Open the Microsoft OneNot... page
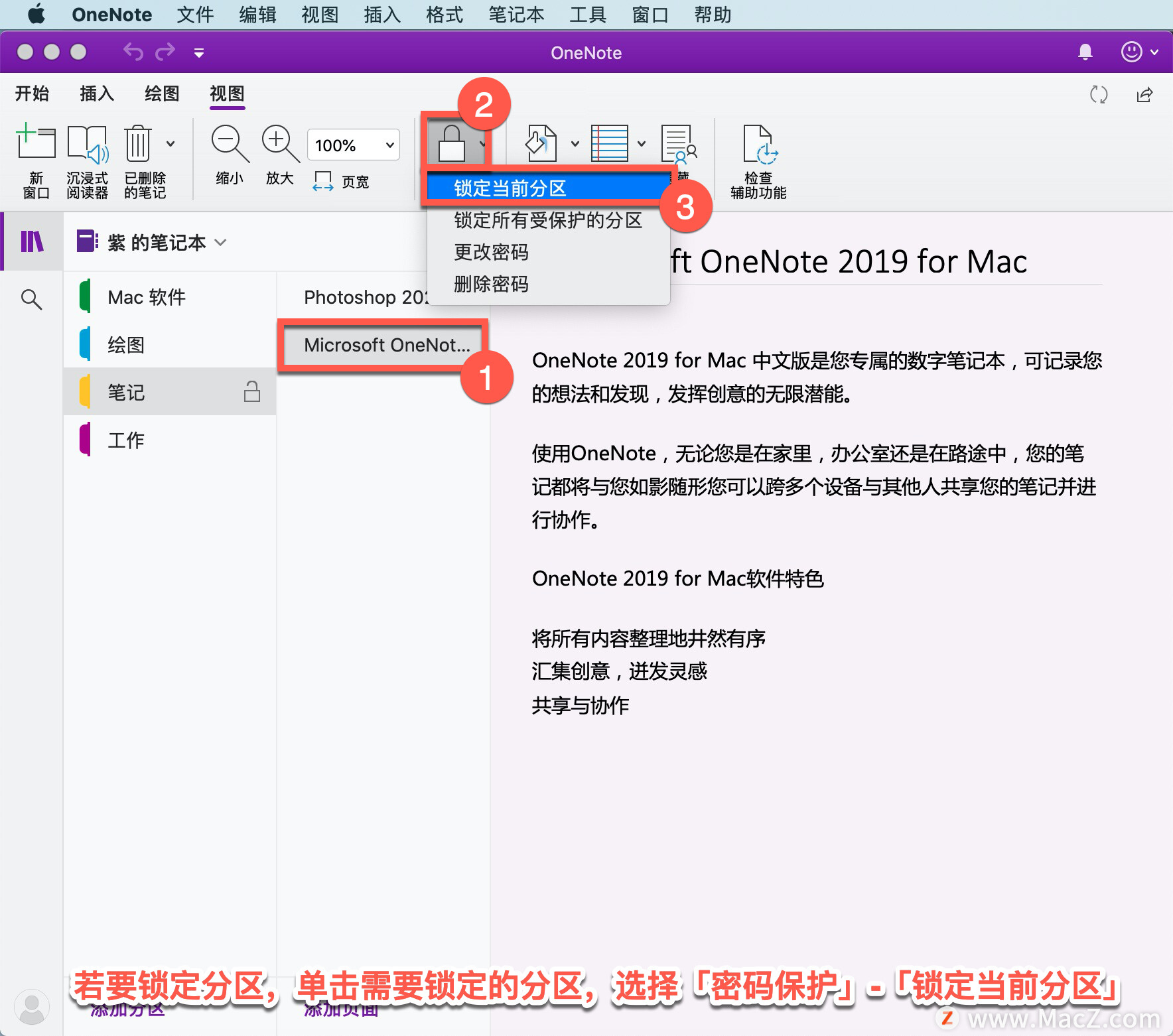This screenshot has height=1036, width=1173. coord(383,345)
